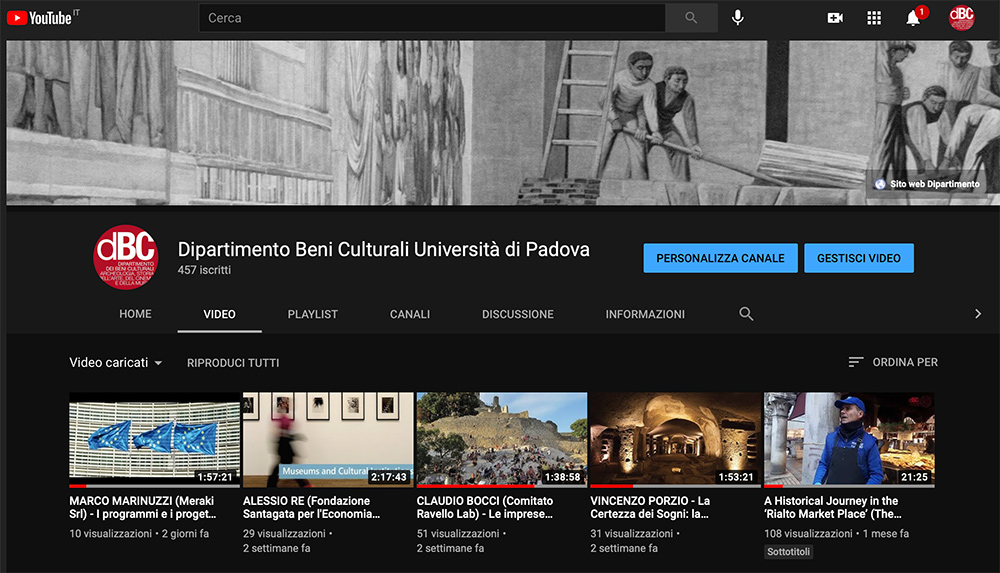1000x573 pixels.
Task: Open the Rialto Market video thumbnail
Action: (x=849, y=440)
